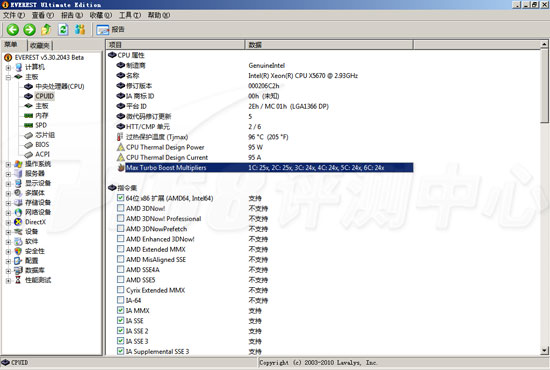Switch to the 收藏夹 (Favorites) tab

pyautogui.click(x=40, y=46)
